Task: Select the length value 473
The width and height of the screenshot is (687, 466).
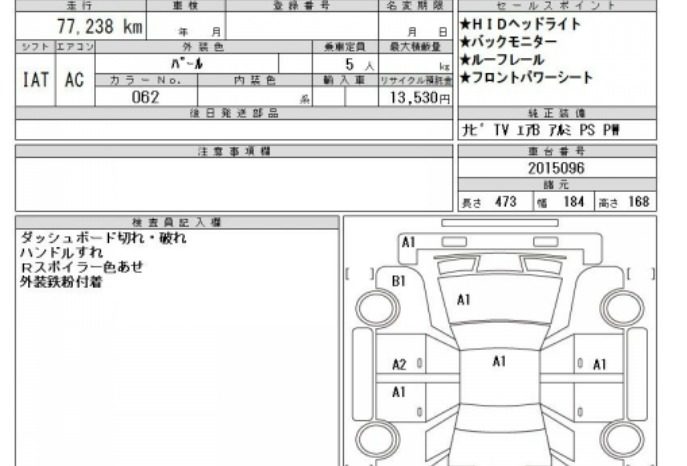Action: click(506, 202)
